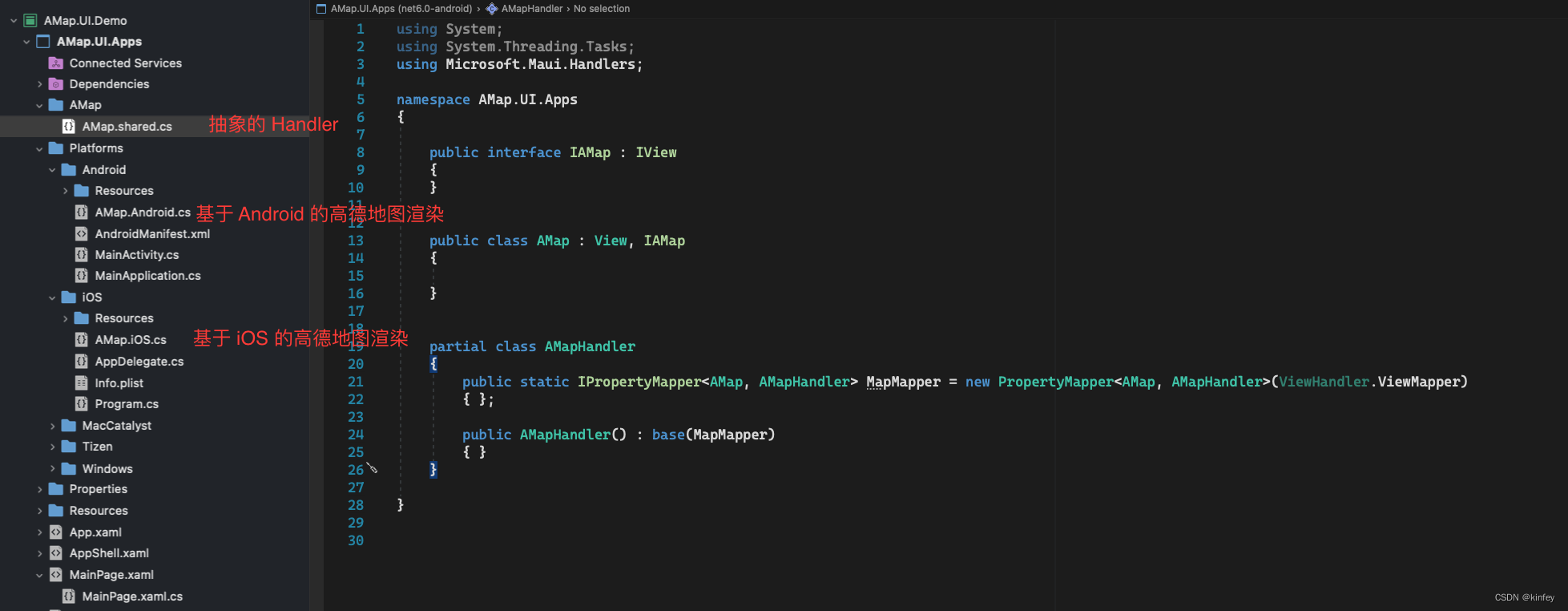Select the AMap.Android.cs file name
Screen dimensions: 1568x611
[143, 212]
